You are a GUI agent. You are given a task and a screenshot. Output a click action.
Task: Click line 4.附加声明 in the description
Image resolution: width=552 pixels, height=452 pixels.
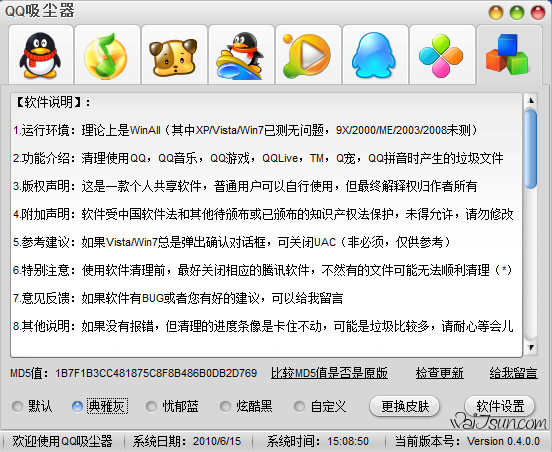click(263, 214)
